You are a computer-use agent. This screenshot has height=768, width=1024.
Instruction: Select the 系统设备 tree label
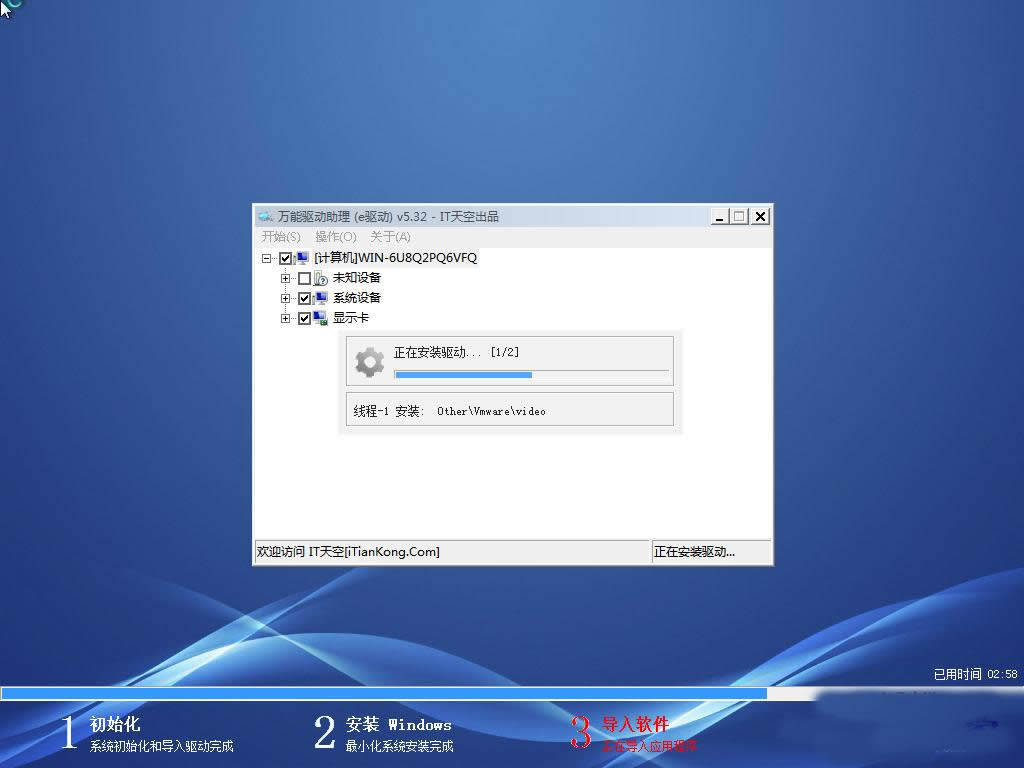[357, 298]
